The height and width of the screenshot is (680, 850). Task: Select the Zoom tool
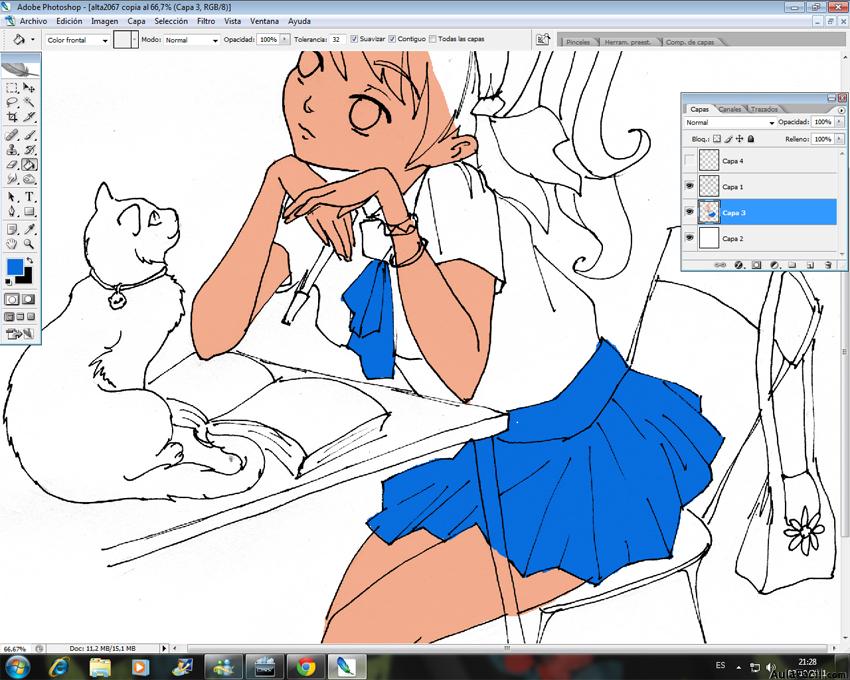[x=29, y=244]
